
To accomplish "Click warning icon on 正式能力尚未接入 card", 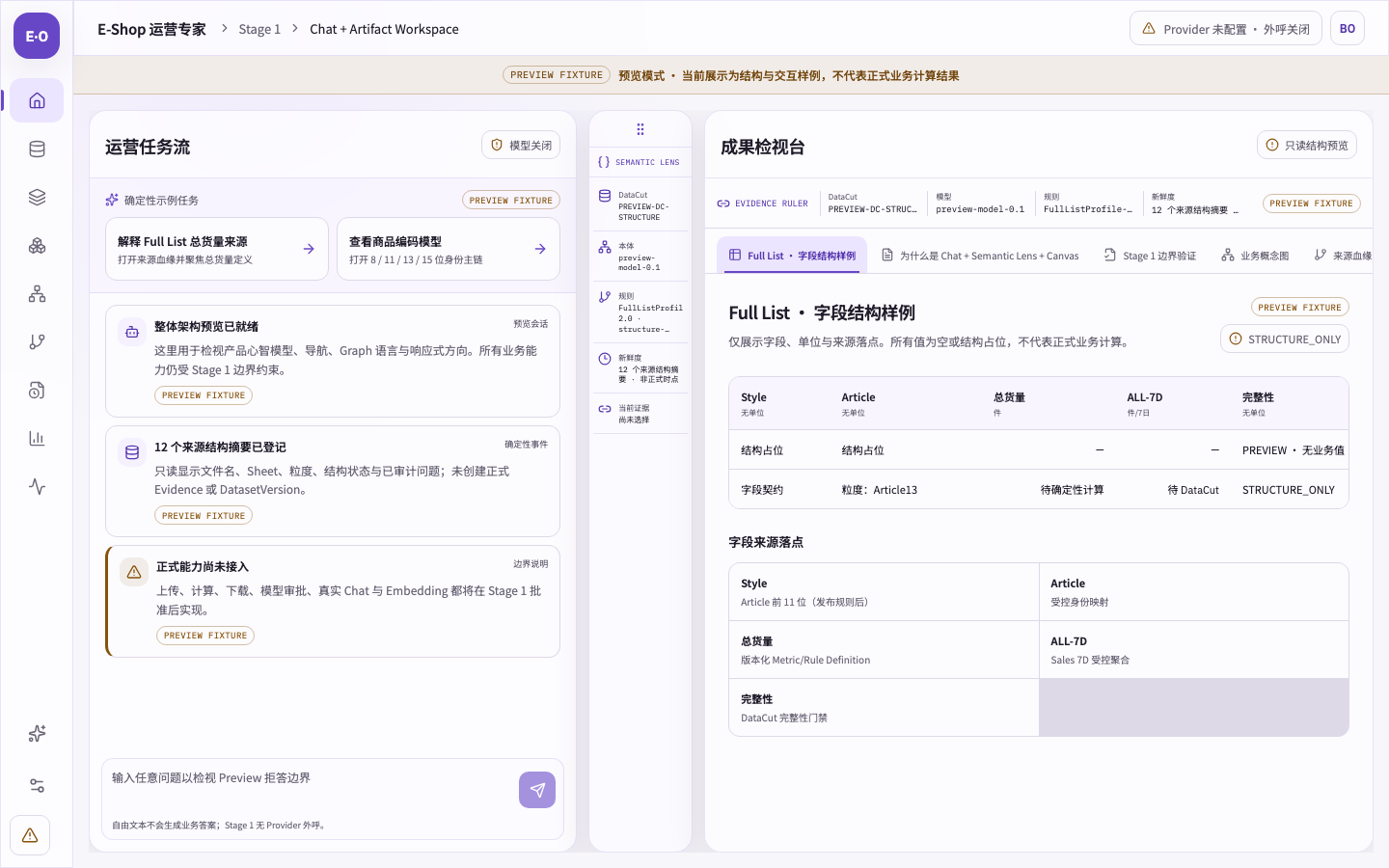I will pyautogui.click(x=134, y=572).
